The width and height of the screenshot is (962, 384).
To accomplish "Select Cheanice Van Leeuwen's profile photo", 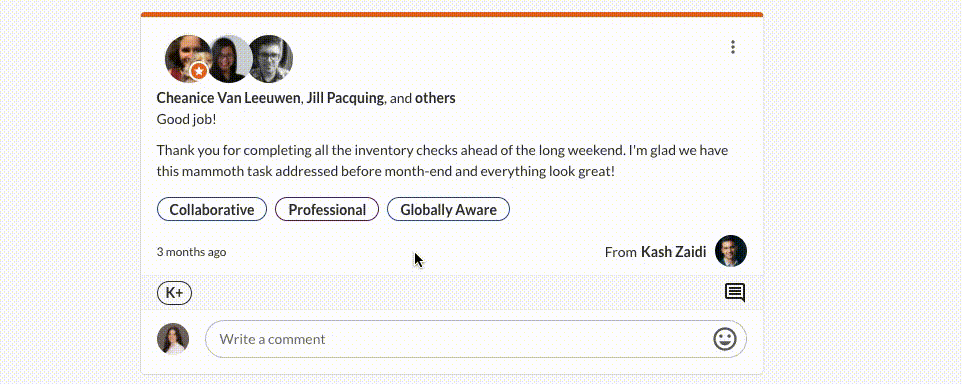I will (x=188, y=59).
